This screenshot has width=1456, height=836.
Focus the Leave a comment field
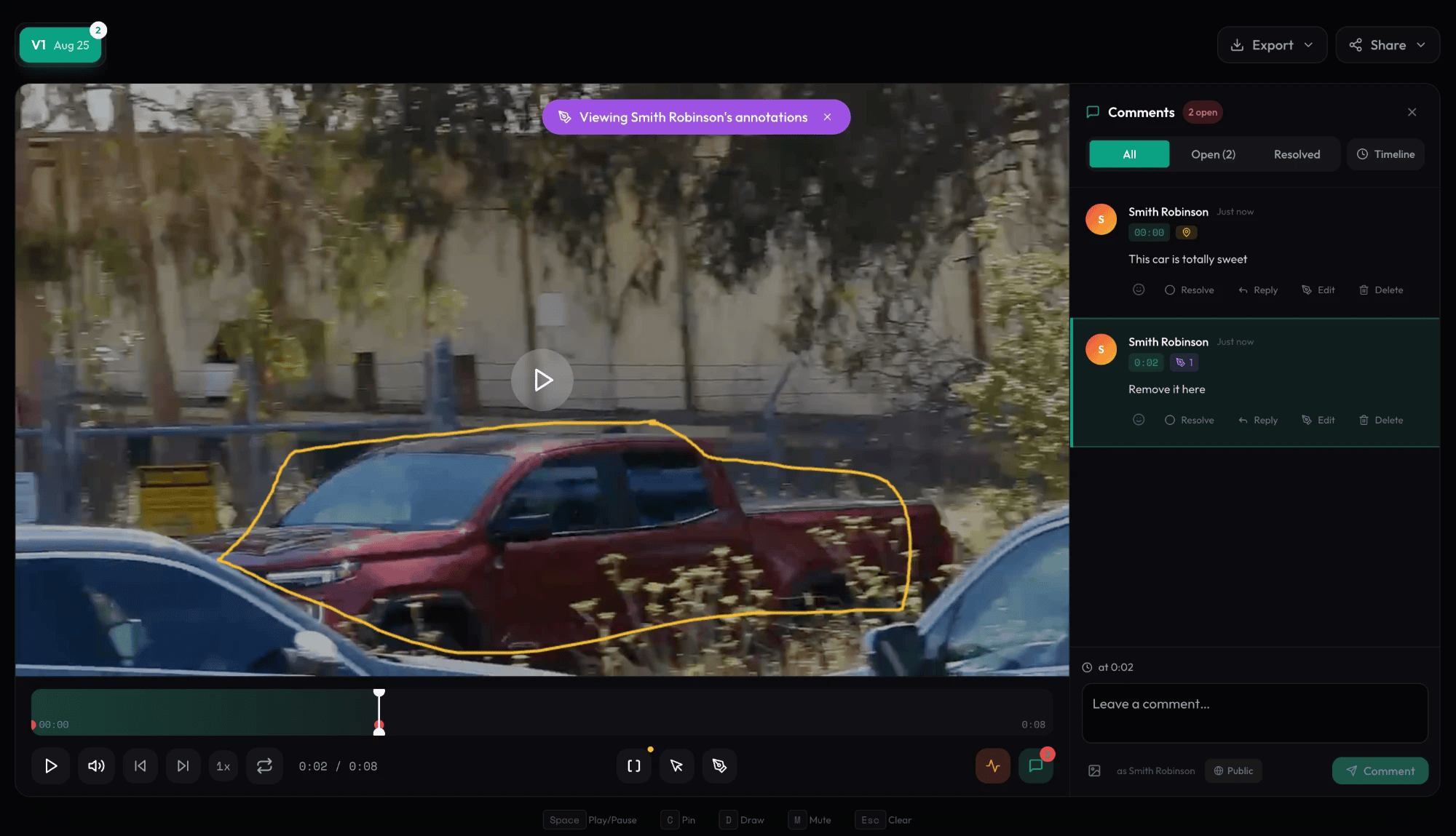tap(1255, 713)
